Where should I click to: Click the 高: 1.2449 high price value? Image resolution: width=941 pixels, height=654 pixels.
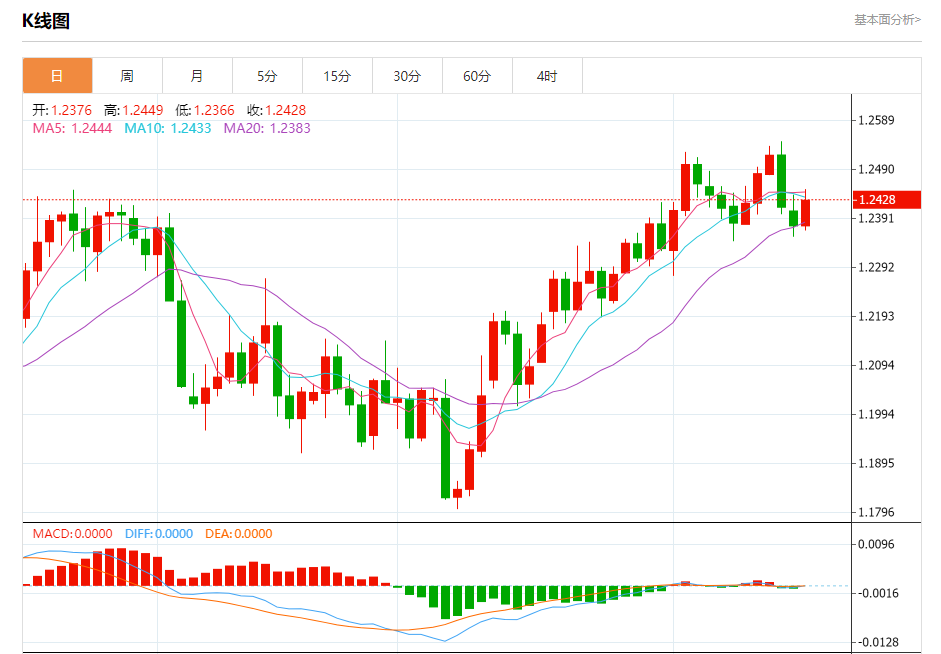[x=133, y=110]
